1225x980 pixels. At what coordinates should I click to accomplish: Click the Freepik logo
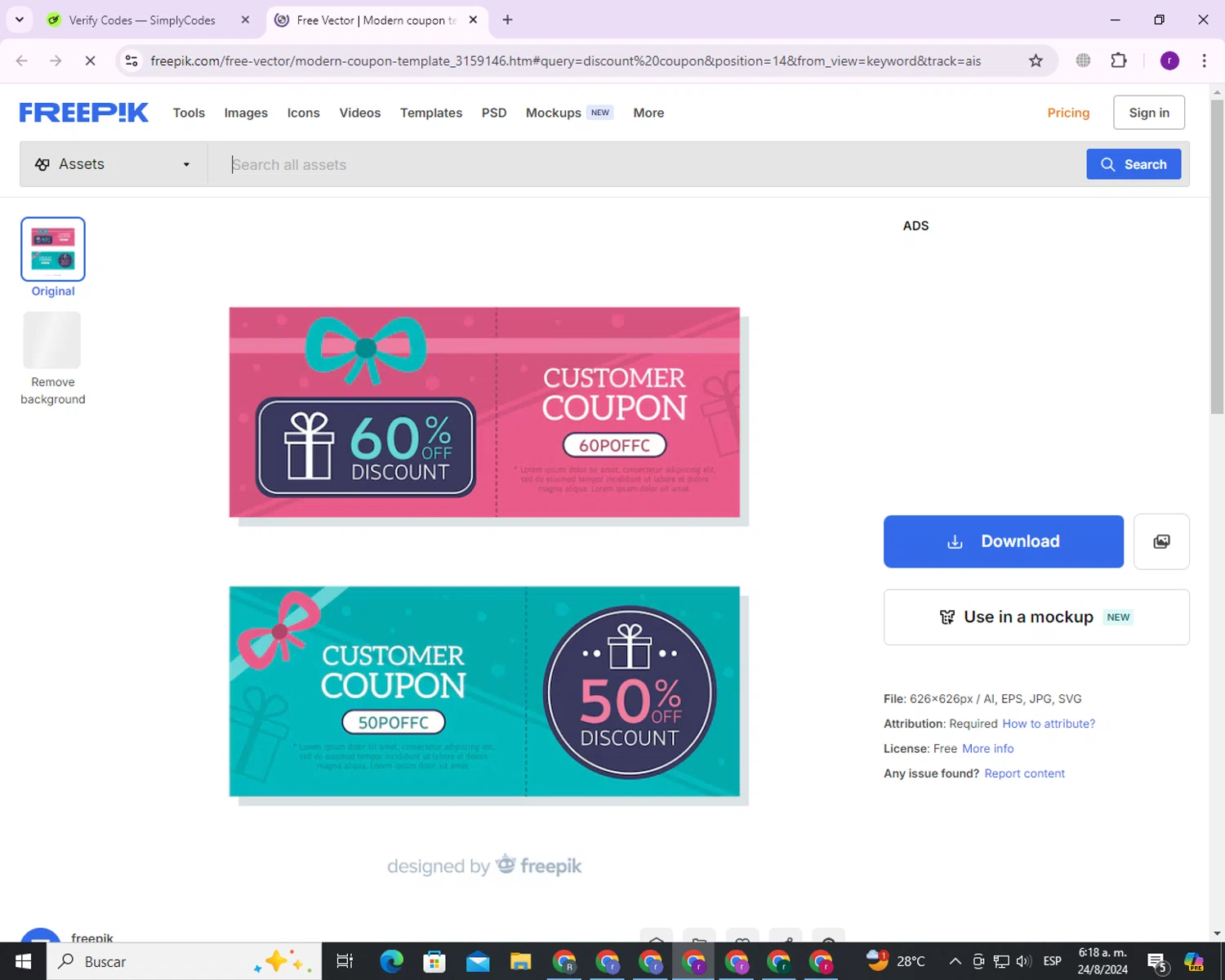point(84,113)
